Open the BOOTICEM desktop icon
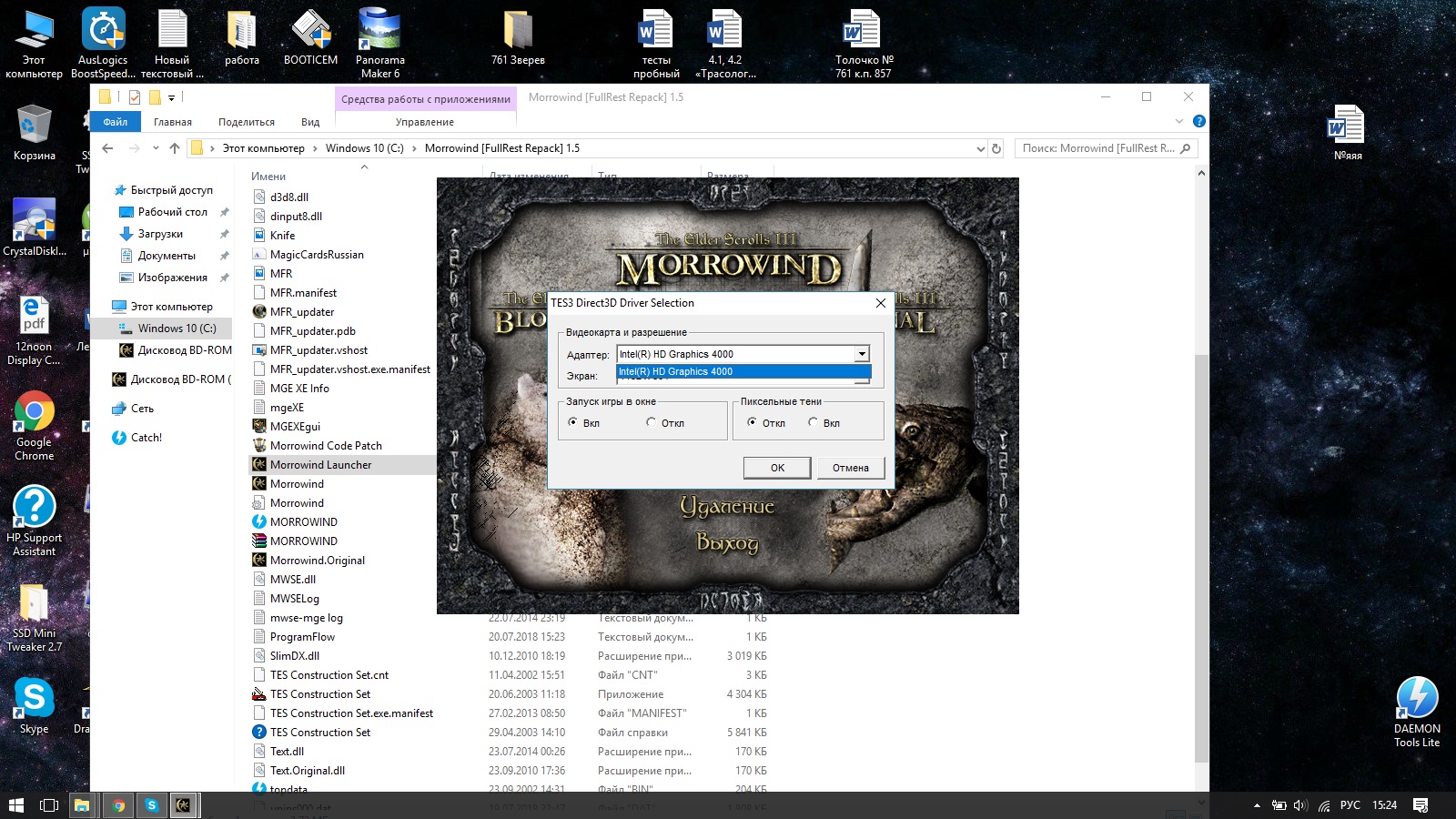The width and height of the screenshot is (1456, 819). 310,36
